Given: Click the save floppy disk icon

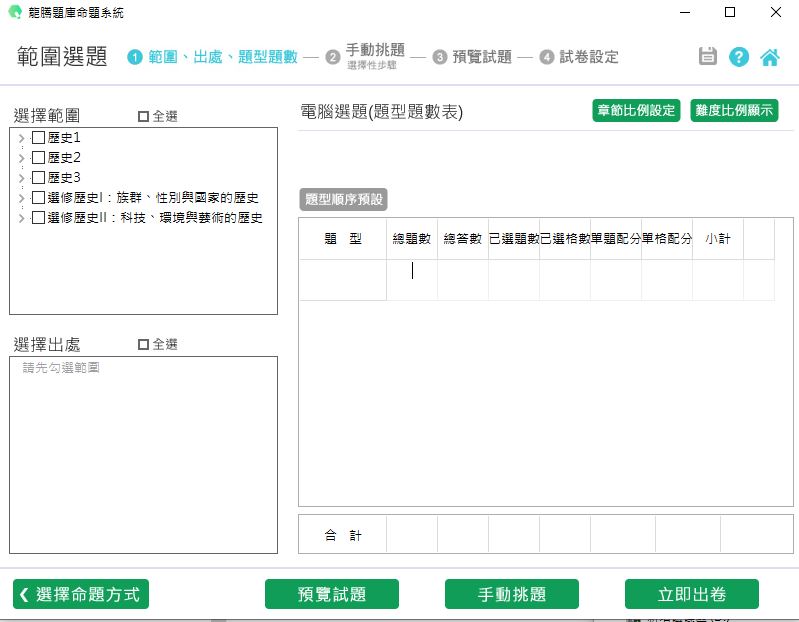Looking at the screenshot, I should (x=708, y=57).
